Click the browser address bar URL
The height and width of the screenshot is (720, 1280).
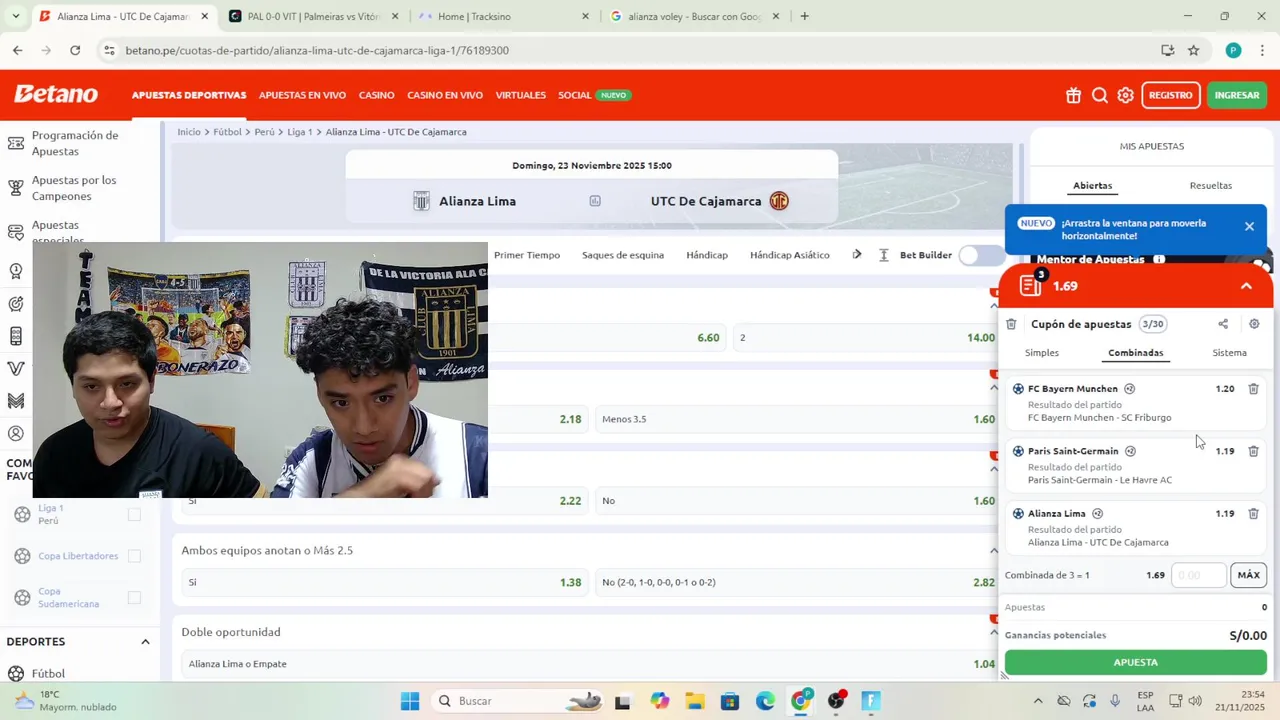317,50
